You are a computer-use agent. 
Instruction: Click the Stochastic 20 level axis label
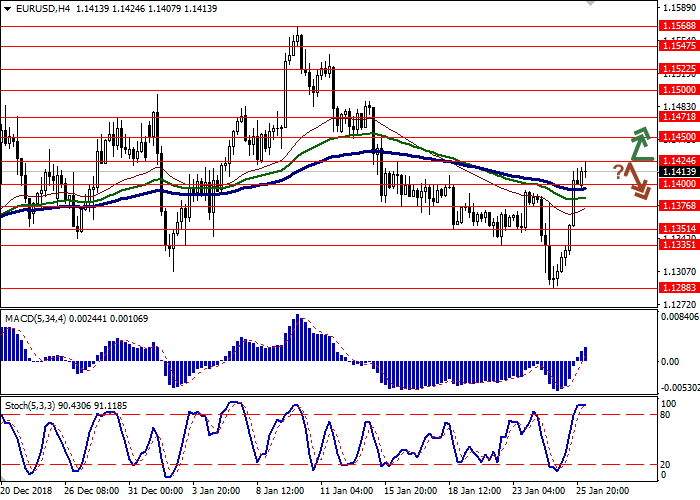pos(667,464)
